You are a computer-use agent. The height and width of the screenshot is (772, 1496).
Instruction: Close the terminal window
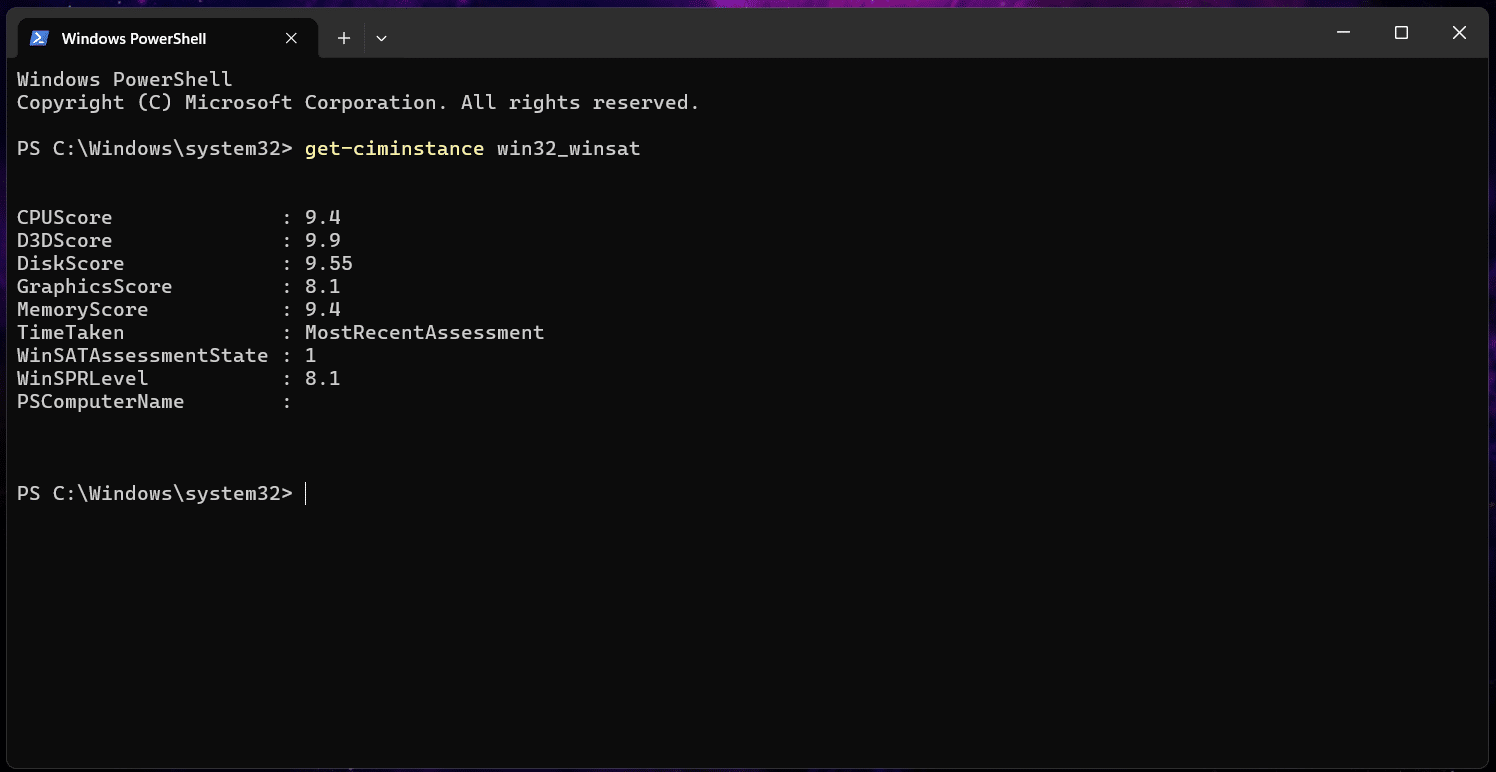(1459, 33)
